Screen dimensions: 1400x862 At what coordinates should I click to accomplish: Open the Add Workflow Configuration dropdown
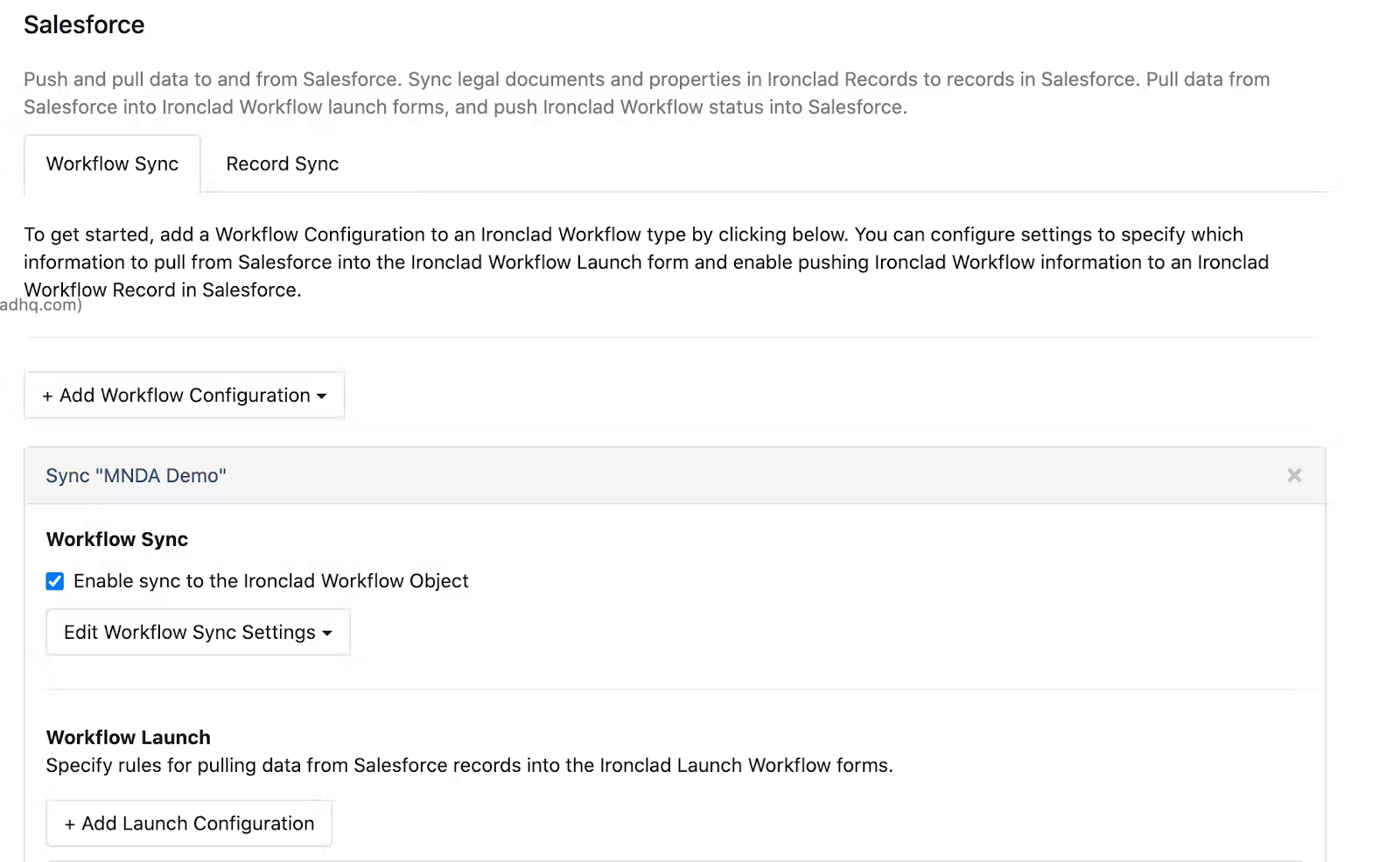(x=184, y=396)
